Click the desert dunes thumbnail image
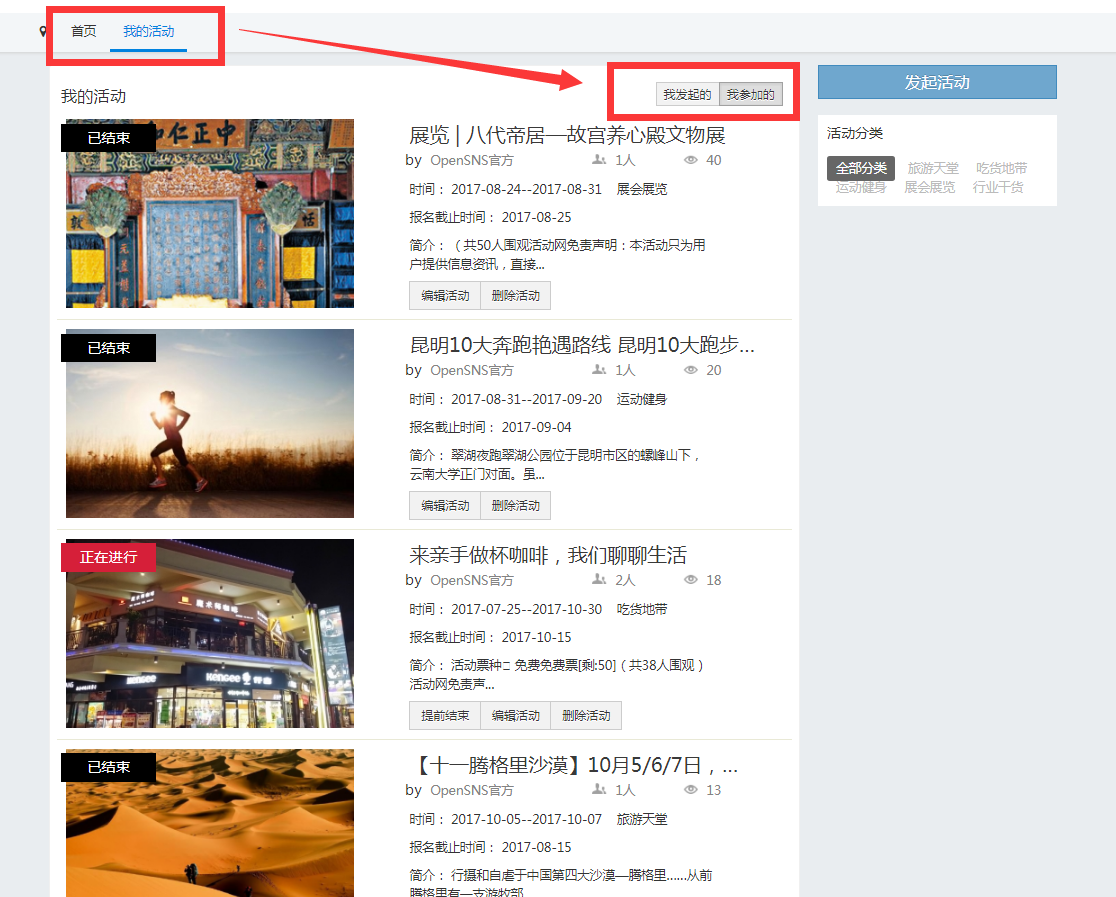 click(210, 823)
